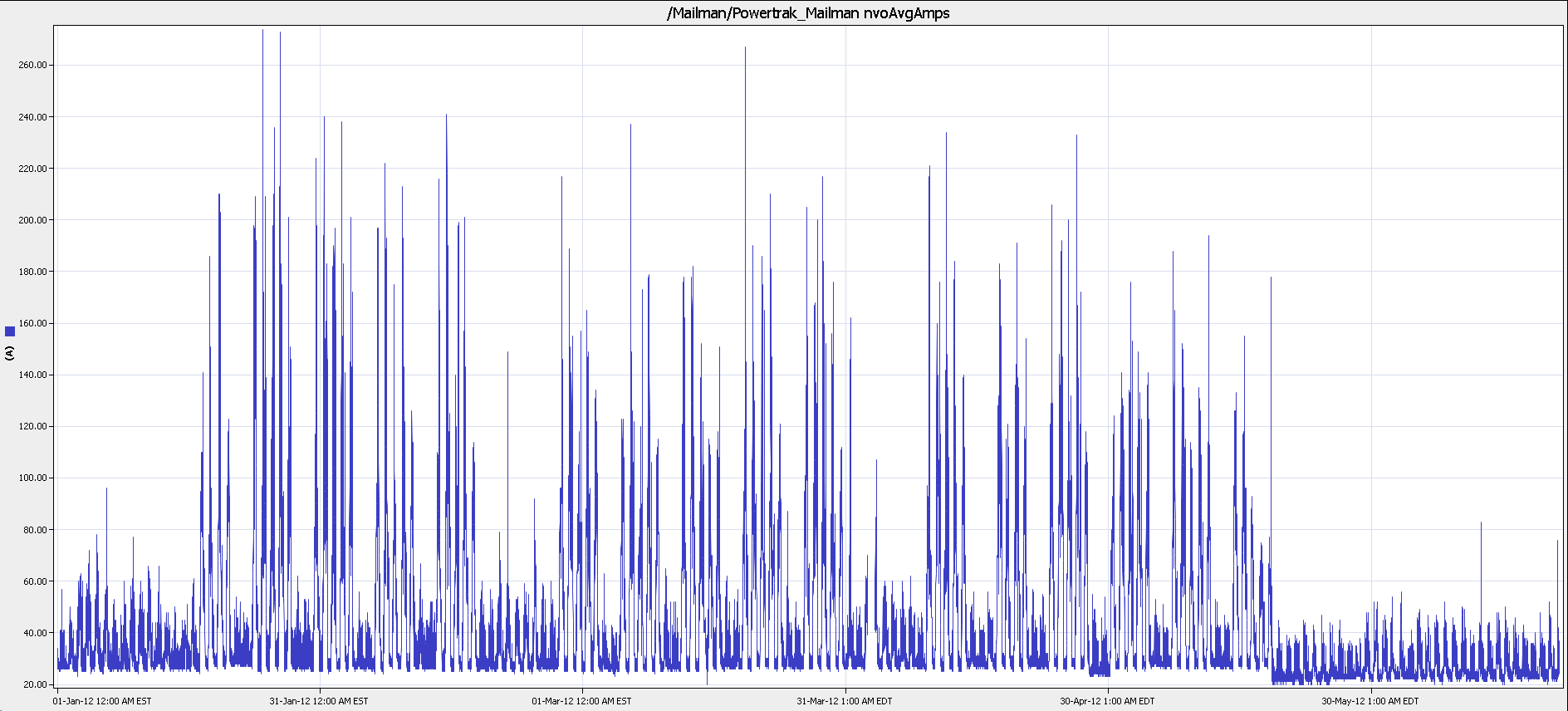Image resolution: width=1568 pixels, height=711 pixels.
Task: Click the 40.00 y-axis tick label
Action: point(35,633)
